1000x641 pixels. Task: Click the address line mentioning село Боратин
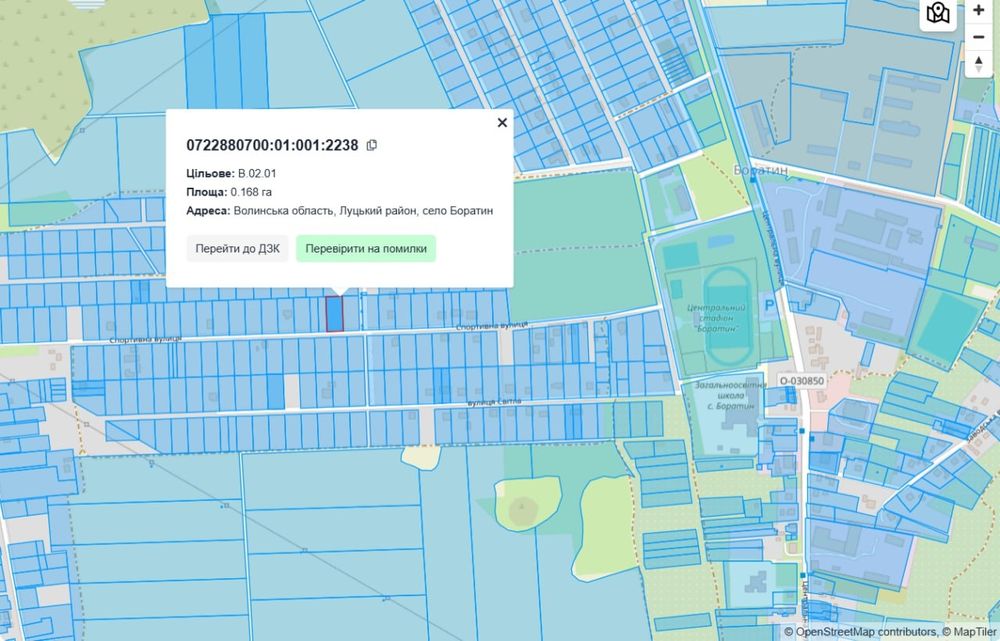coord(339,210)
